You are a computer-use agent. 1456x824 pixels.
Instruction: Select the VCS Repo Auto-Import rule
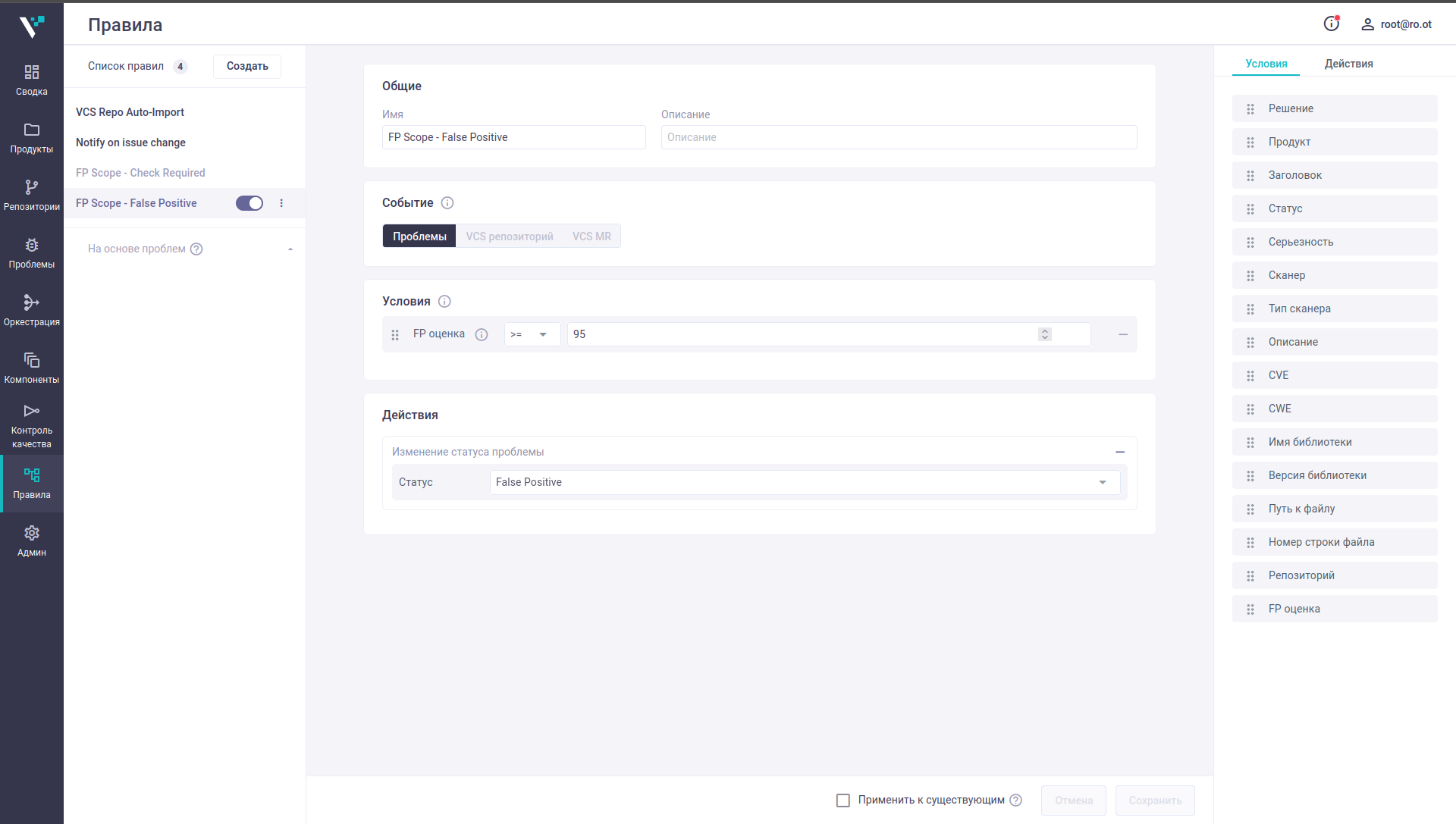(x=130, y=112)
